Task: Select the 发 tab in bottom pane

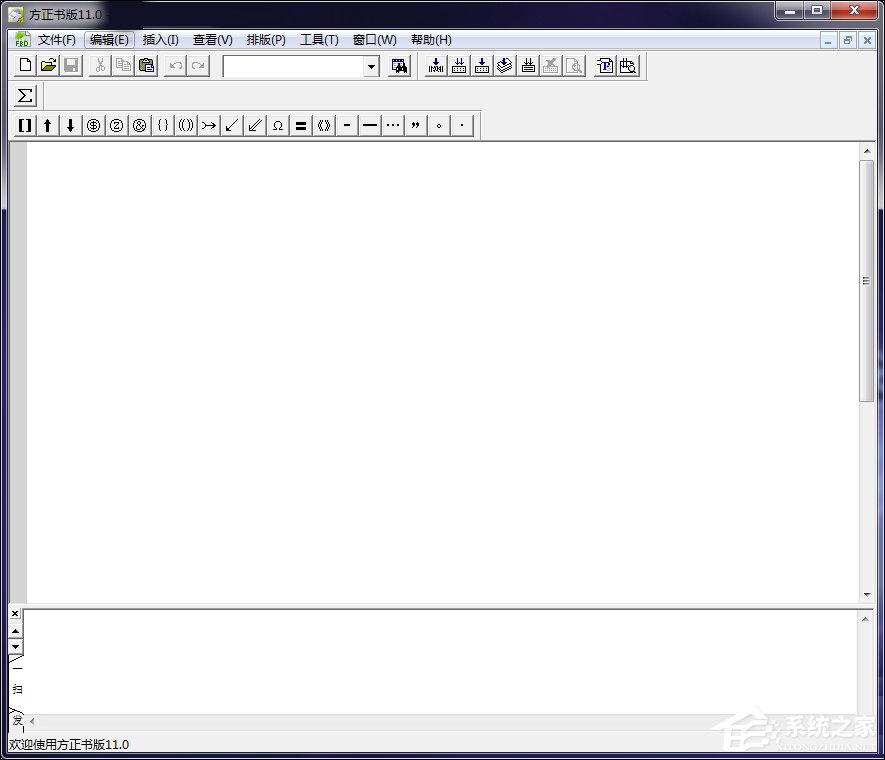Action: 17,720
